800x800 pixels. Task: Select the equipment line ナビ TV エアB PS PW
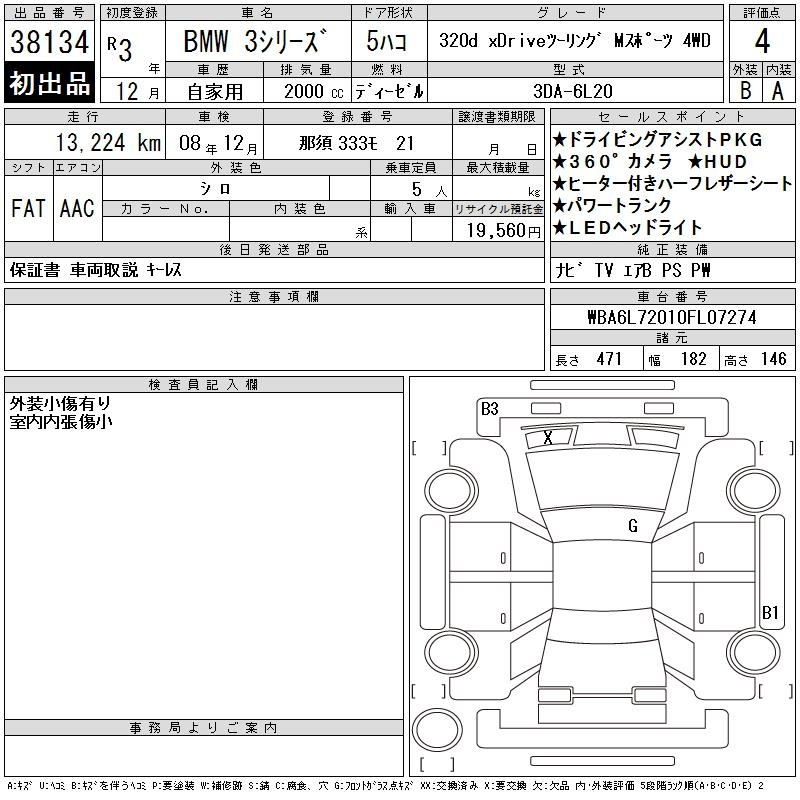tap(633, 270)
